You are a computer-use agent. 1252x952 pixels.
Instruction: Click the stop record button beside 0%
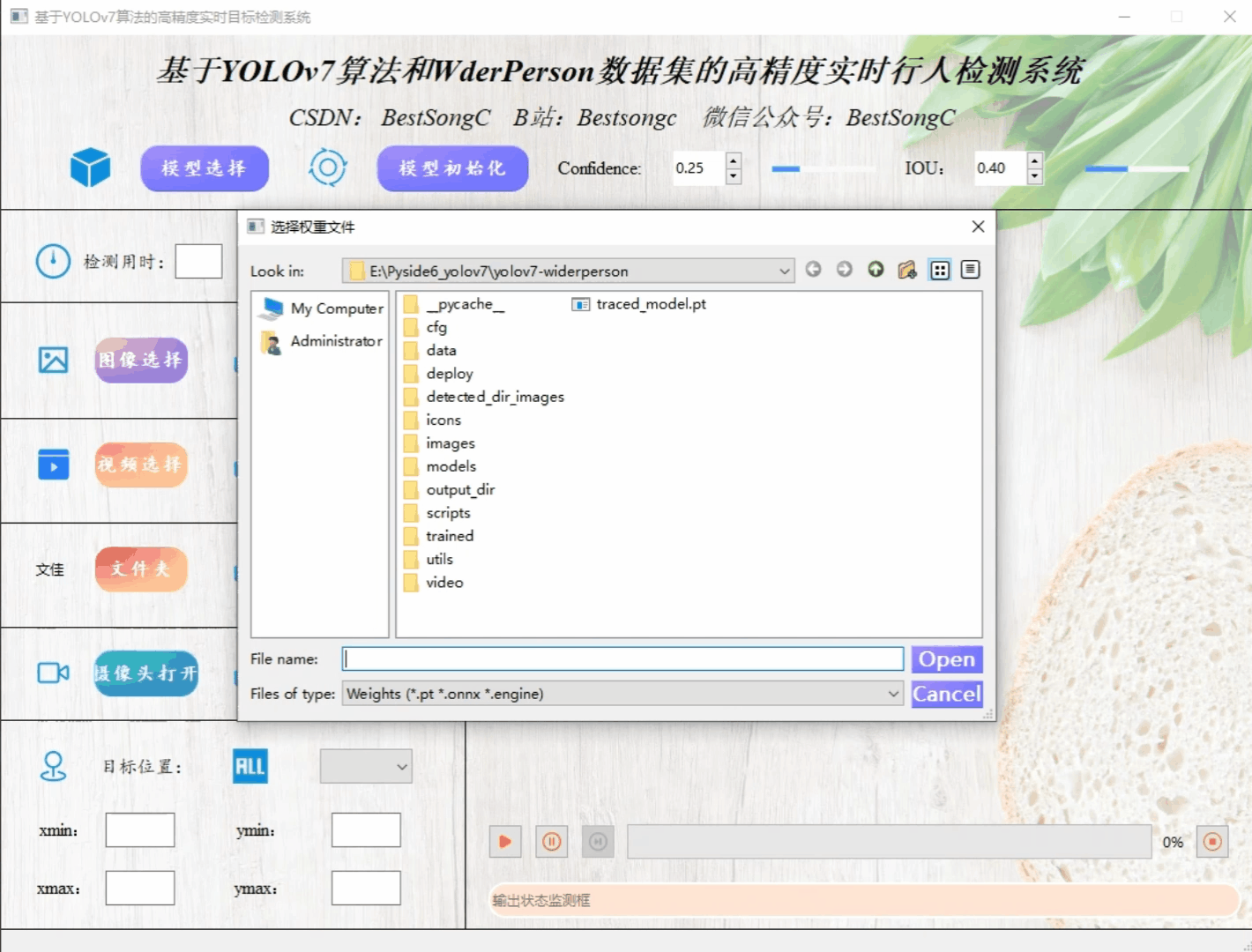click(x=1212, y=842)
